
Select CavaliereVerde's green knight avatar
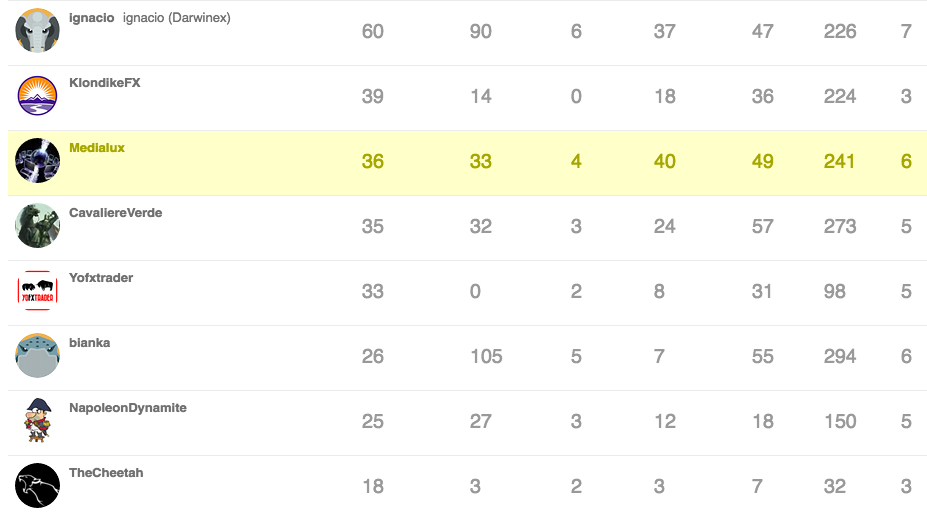[38, 226]
